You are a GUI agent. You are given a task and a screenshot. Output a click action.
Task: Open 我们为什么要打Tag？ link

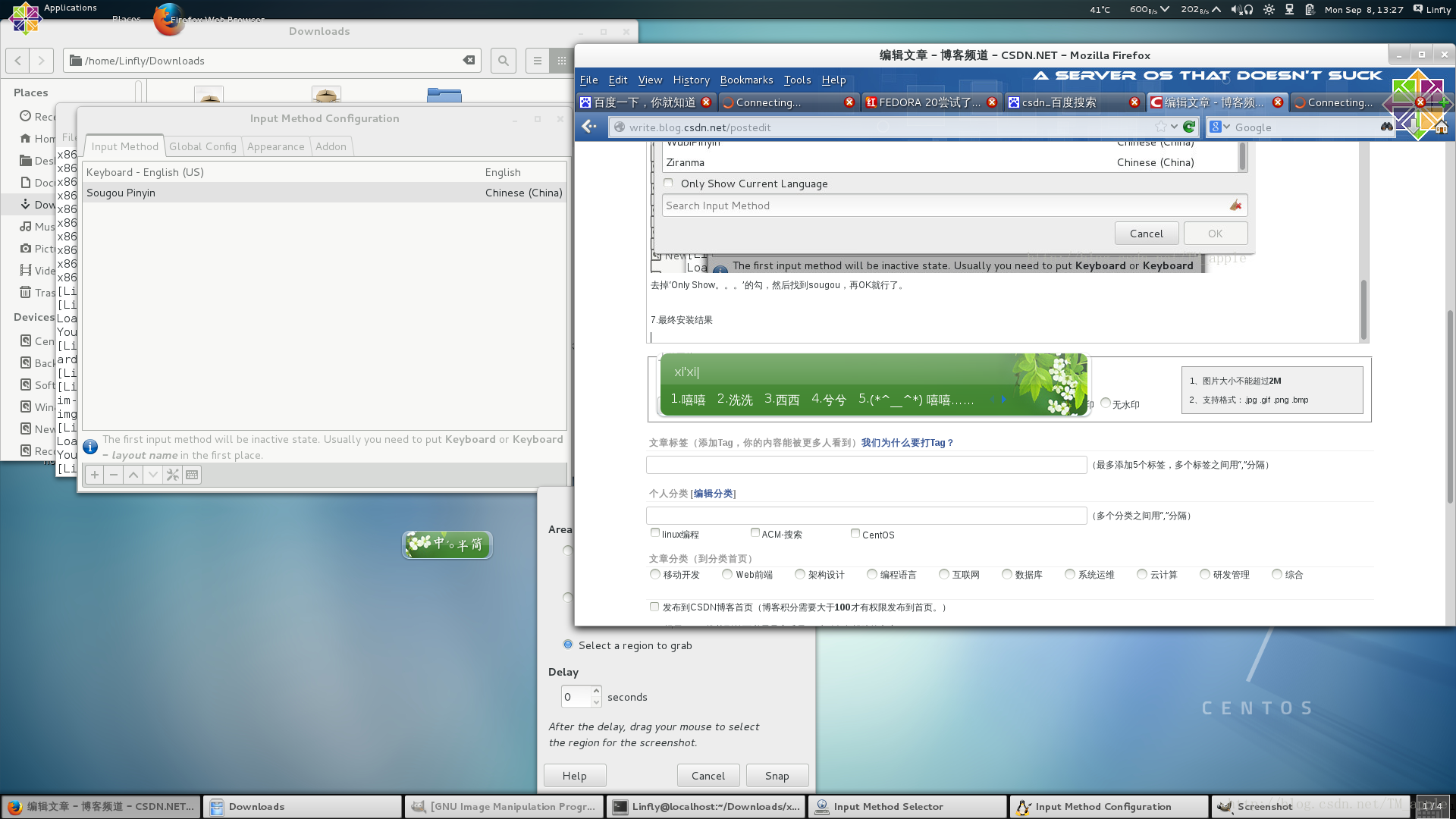(907, 443)
